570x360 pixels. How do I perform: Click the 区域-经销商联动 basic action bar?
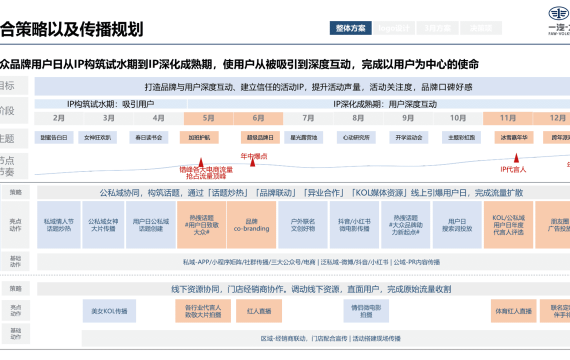(x=326, y=338)
